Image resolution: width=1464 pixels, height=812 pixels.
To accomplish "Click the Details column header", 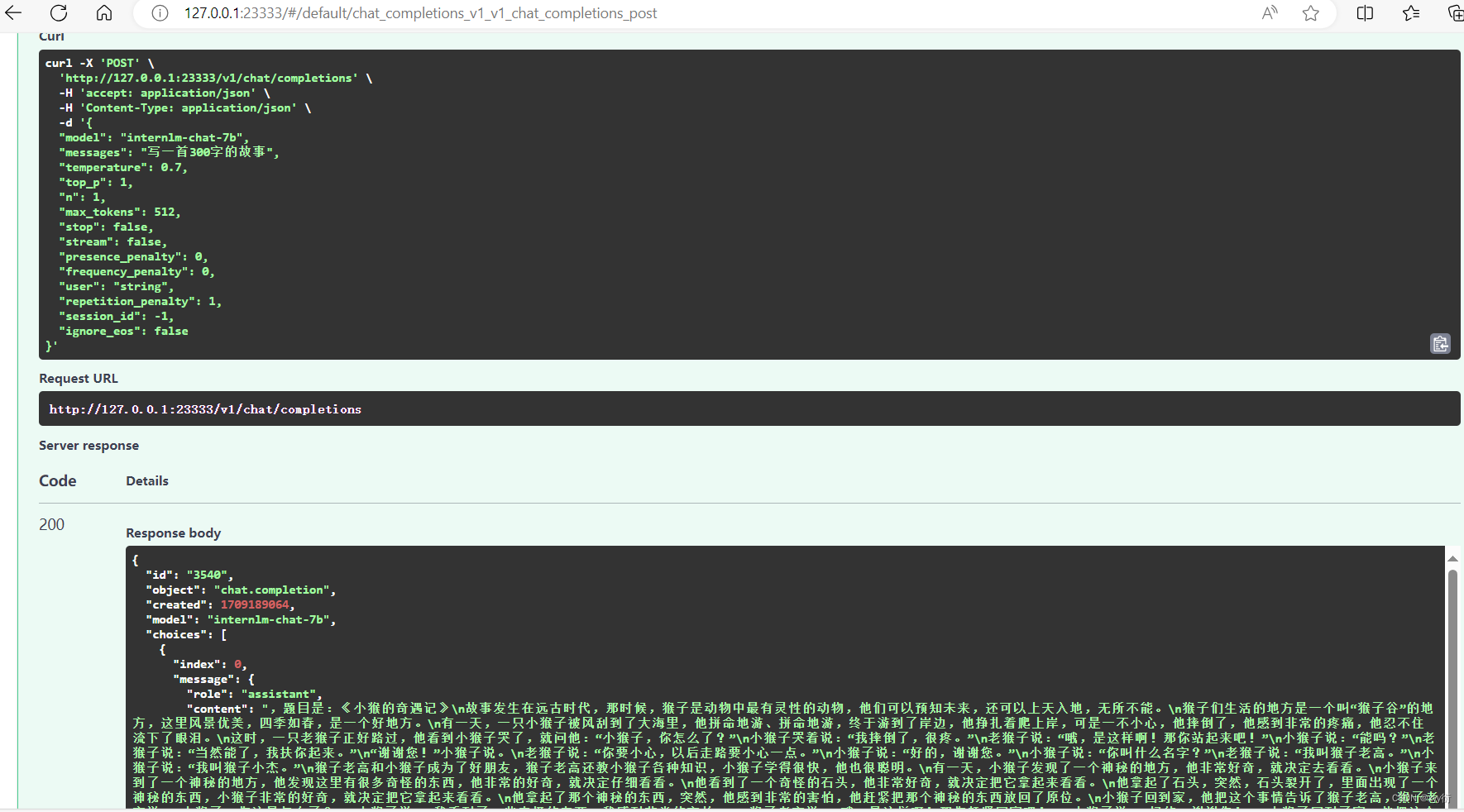I will pyautogui.click(x=147, y=480).
